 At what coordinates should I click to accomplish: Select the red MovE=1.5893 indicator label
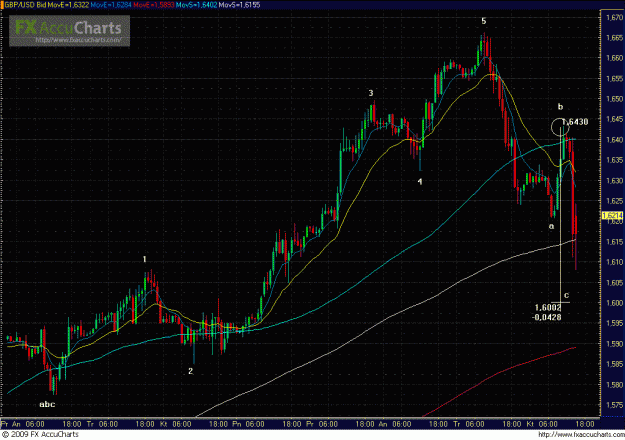pyautogui.click(x=153, y=5)
